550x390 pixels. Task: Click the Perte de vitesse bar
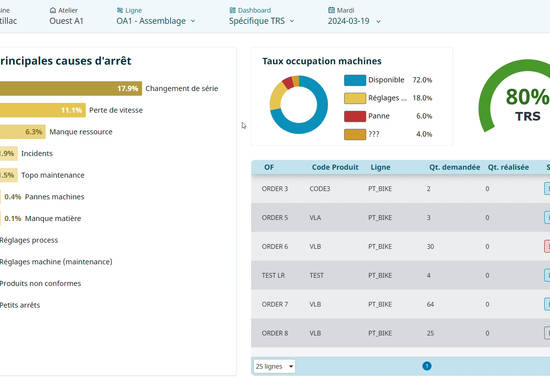(x=43, y=110)
